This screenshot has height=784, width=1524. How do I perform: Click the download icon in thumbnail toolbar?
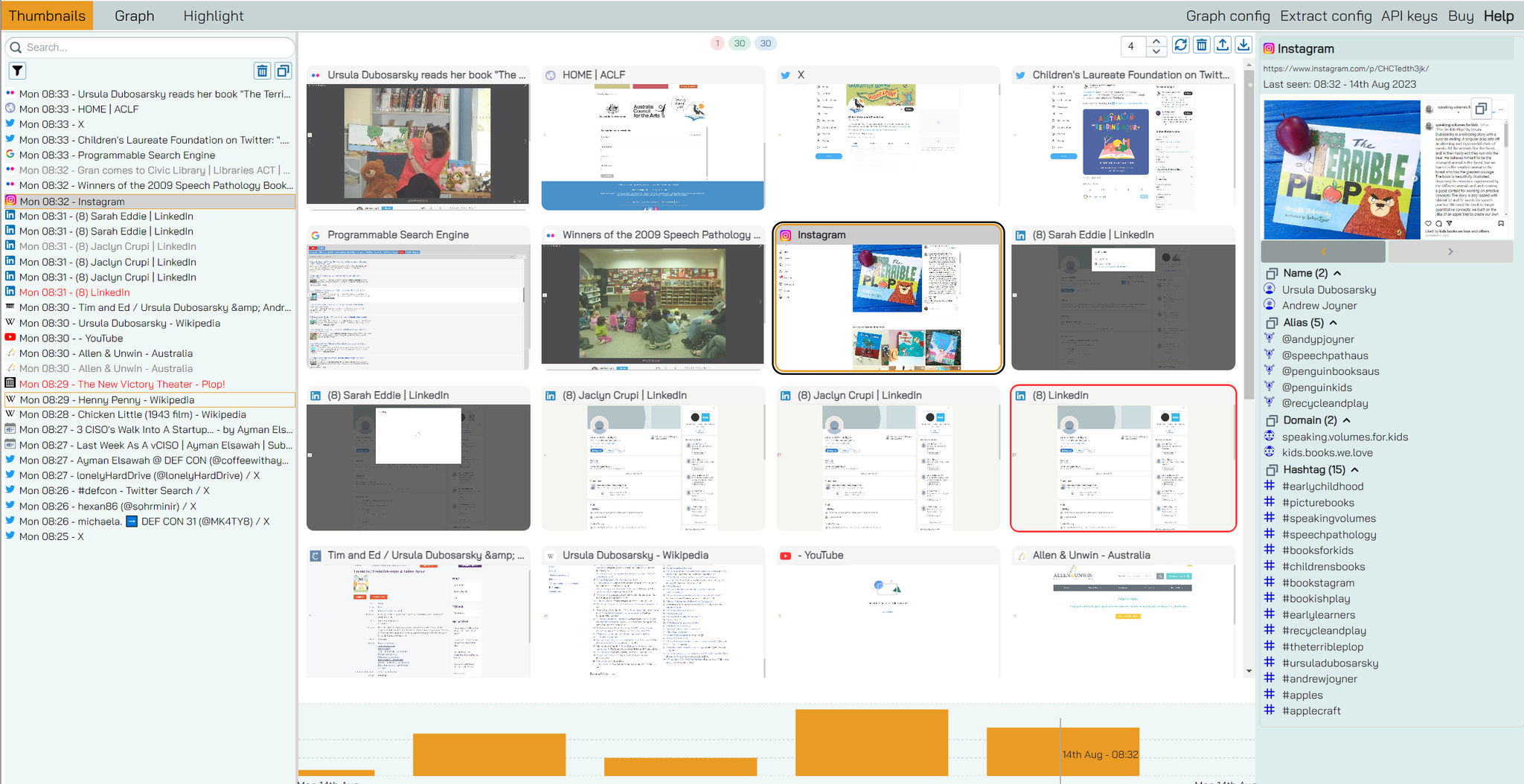click(x=1243, y=45)
